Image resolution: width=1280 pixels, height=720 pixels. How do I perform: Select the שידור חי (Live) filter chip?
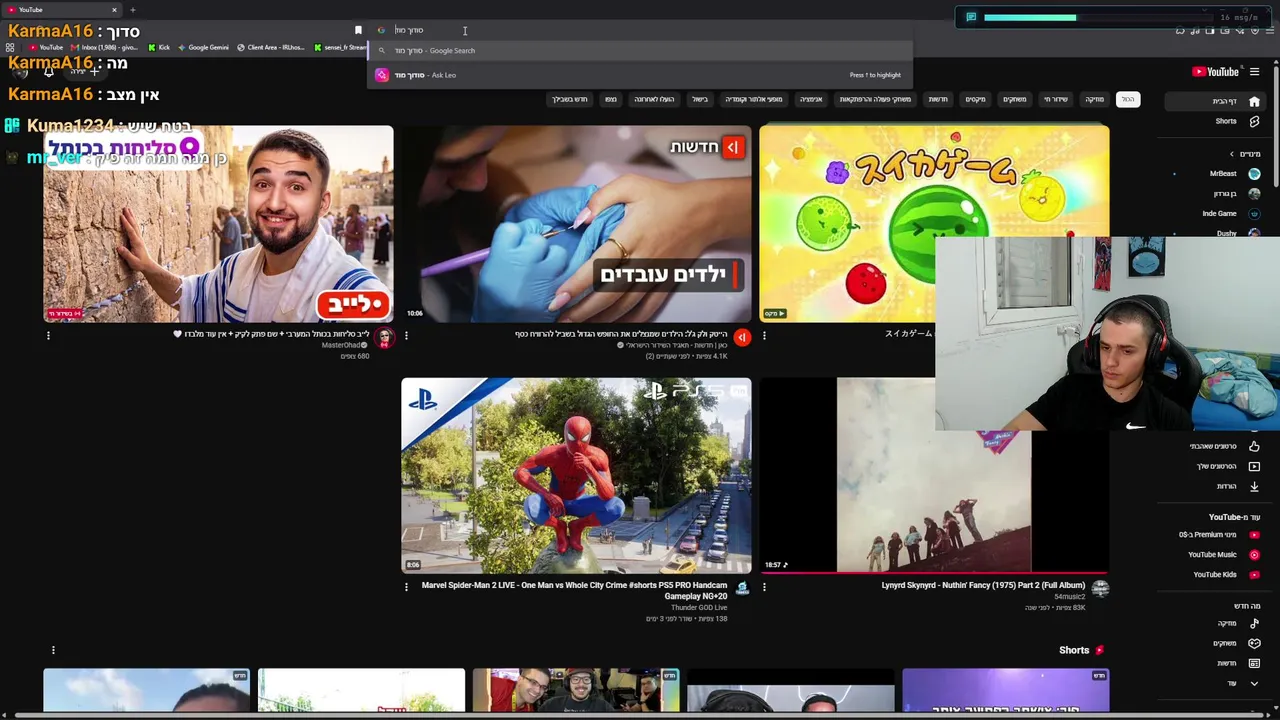(x=1056, y=99)
